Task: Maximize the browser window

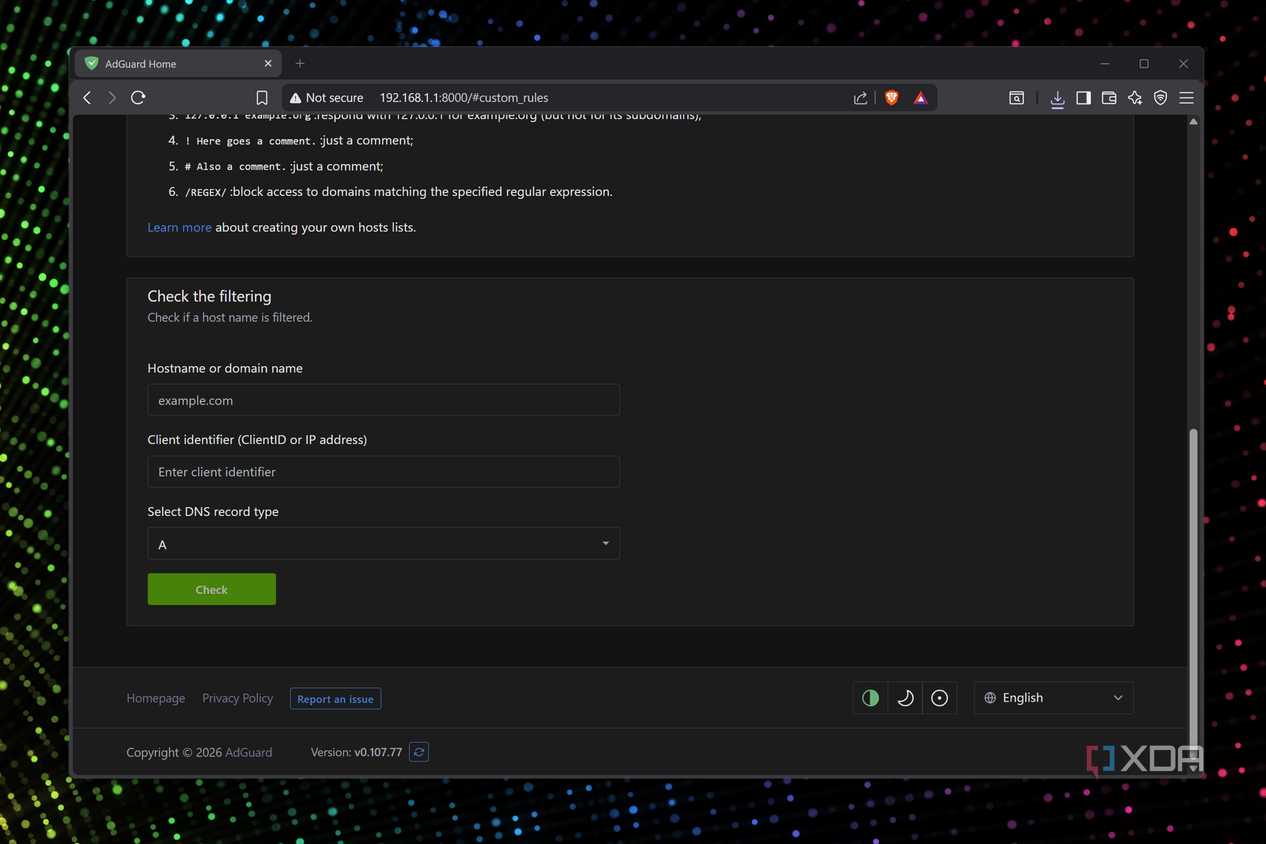Action: coord(1144,63)
